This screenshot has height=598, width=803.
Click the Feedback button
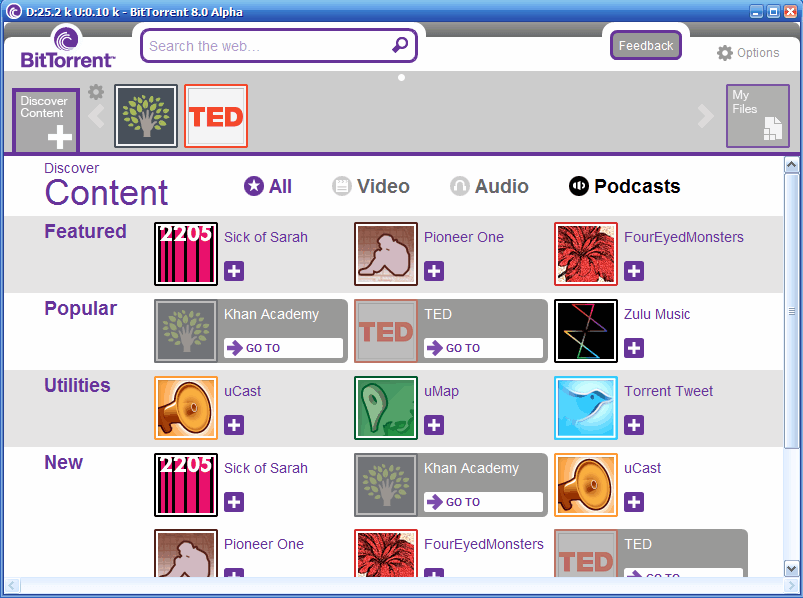tap(645, 46)
